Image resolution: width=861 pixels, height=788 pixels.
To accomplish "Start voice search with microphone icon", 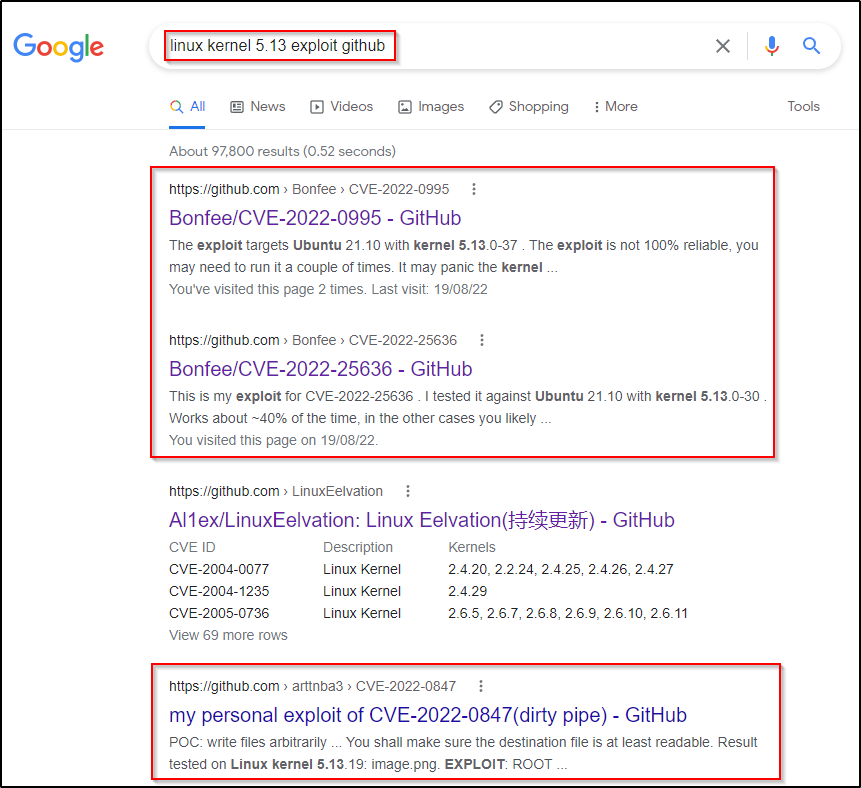I will coord(771,46).
